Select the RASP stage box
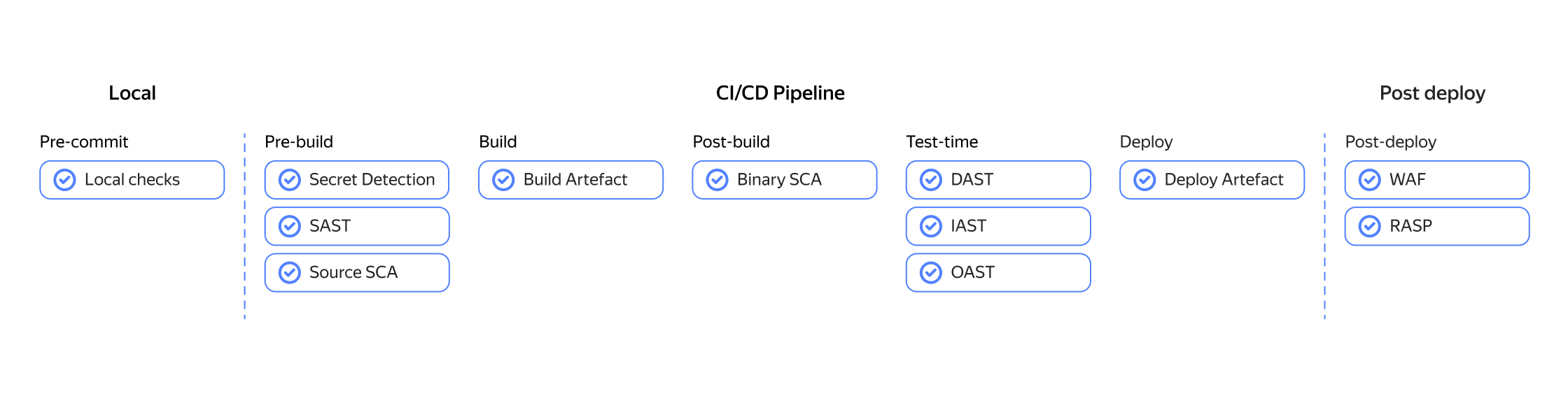Image resolution: width=1568 pixels, height=406 pixels. (x=1437, y=226)
